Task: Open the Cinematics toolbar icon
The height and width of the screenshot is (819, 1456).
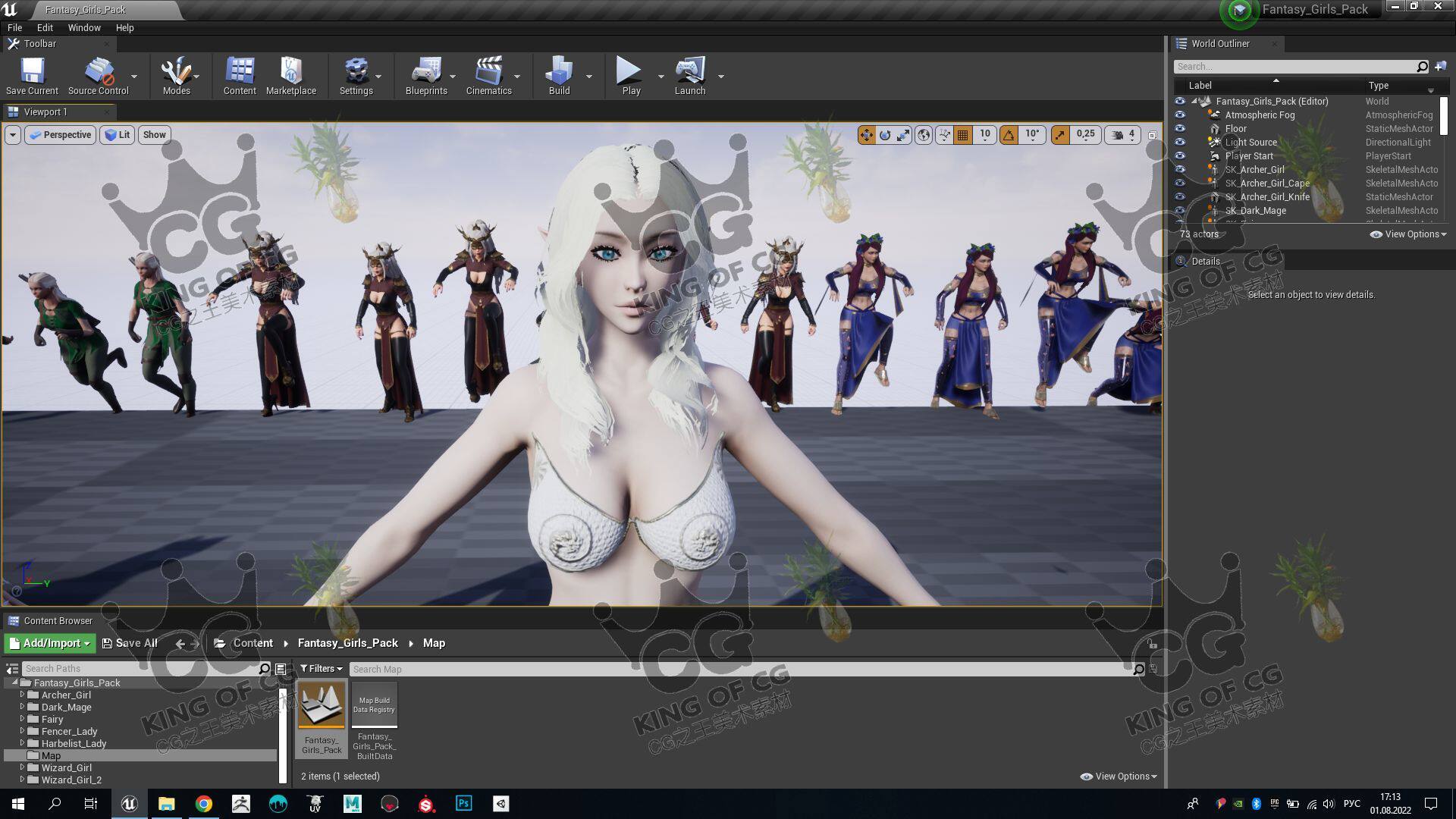Action: click(x=488, y=75)
